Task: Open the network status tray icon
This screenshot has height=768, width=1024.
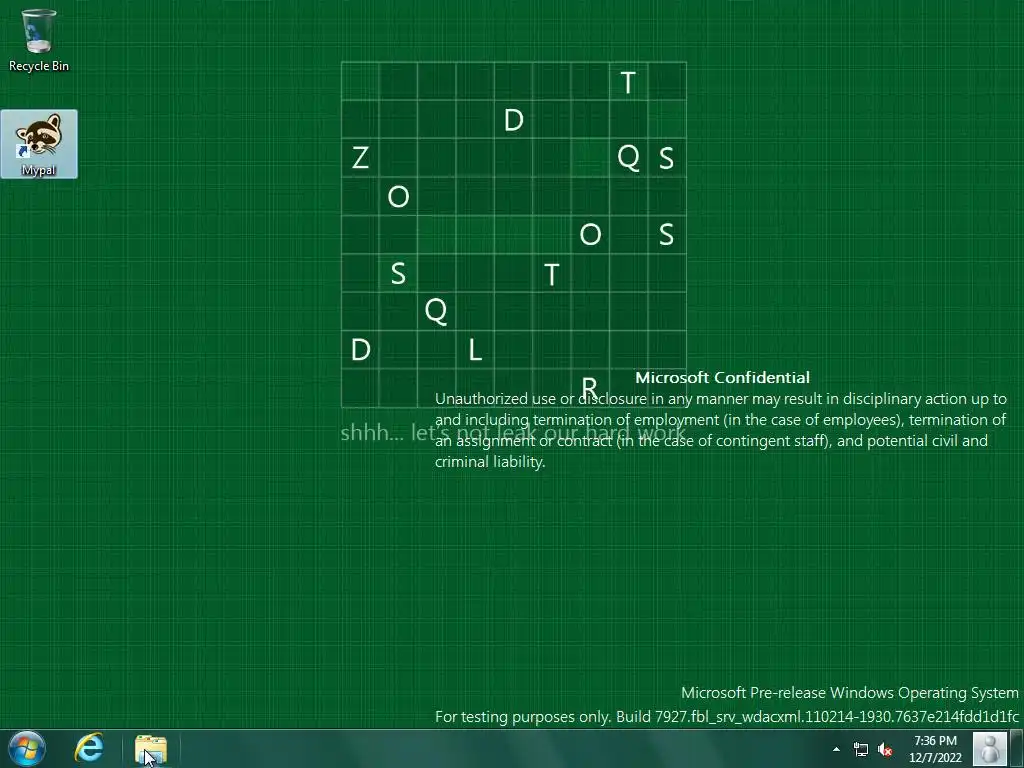Action: point(861,749)
